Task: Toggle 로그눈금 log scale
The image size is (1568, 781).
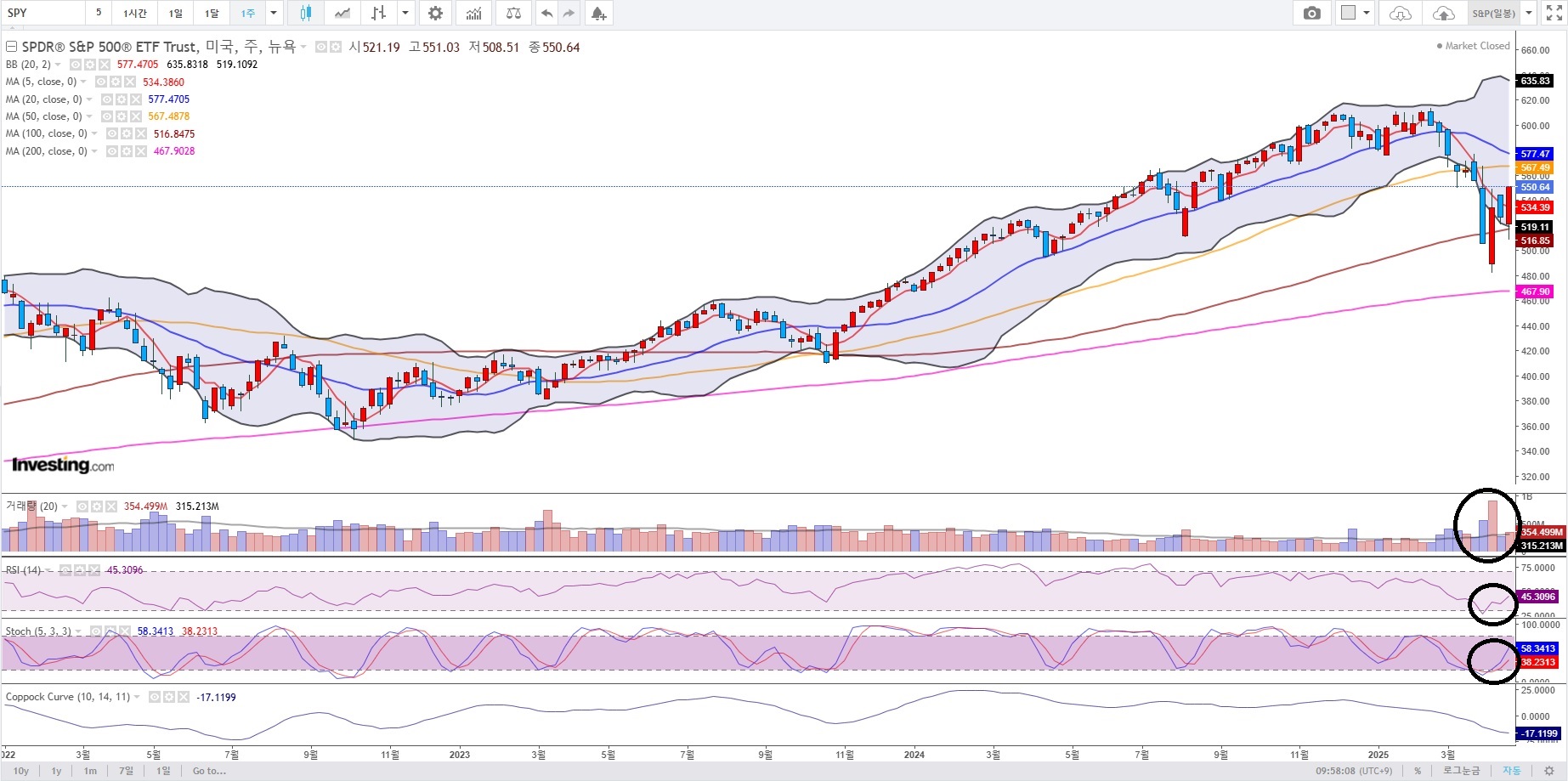Action: 1462,771
